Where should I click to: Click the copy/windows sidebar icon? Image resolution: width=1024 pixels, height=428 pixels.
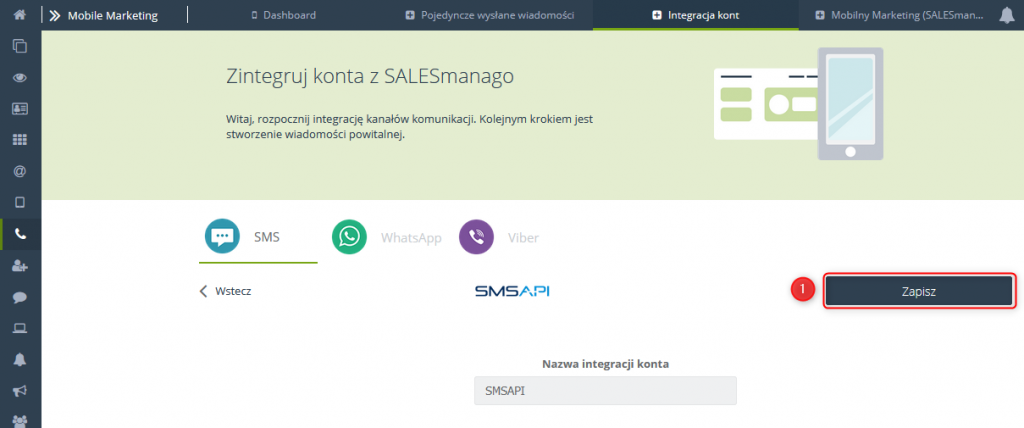[x=20, y=46]
